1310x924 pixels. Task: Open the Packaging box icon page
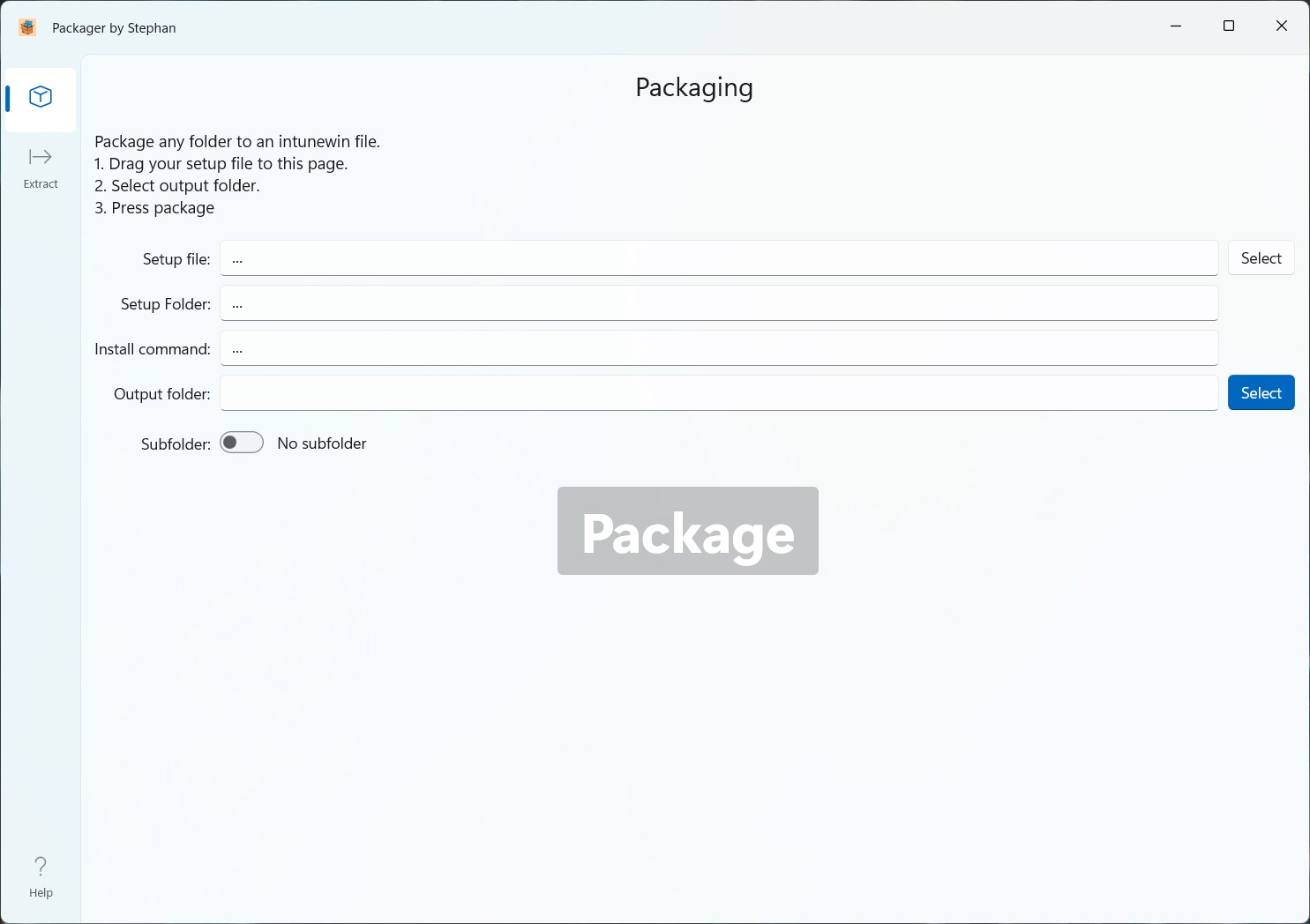pos(41,97)
